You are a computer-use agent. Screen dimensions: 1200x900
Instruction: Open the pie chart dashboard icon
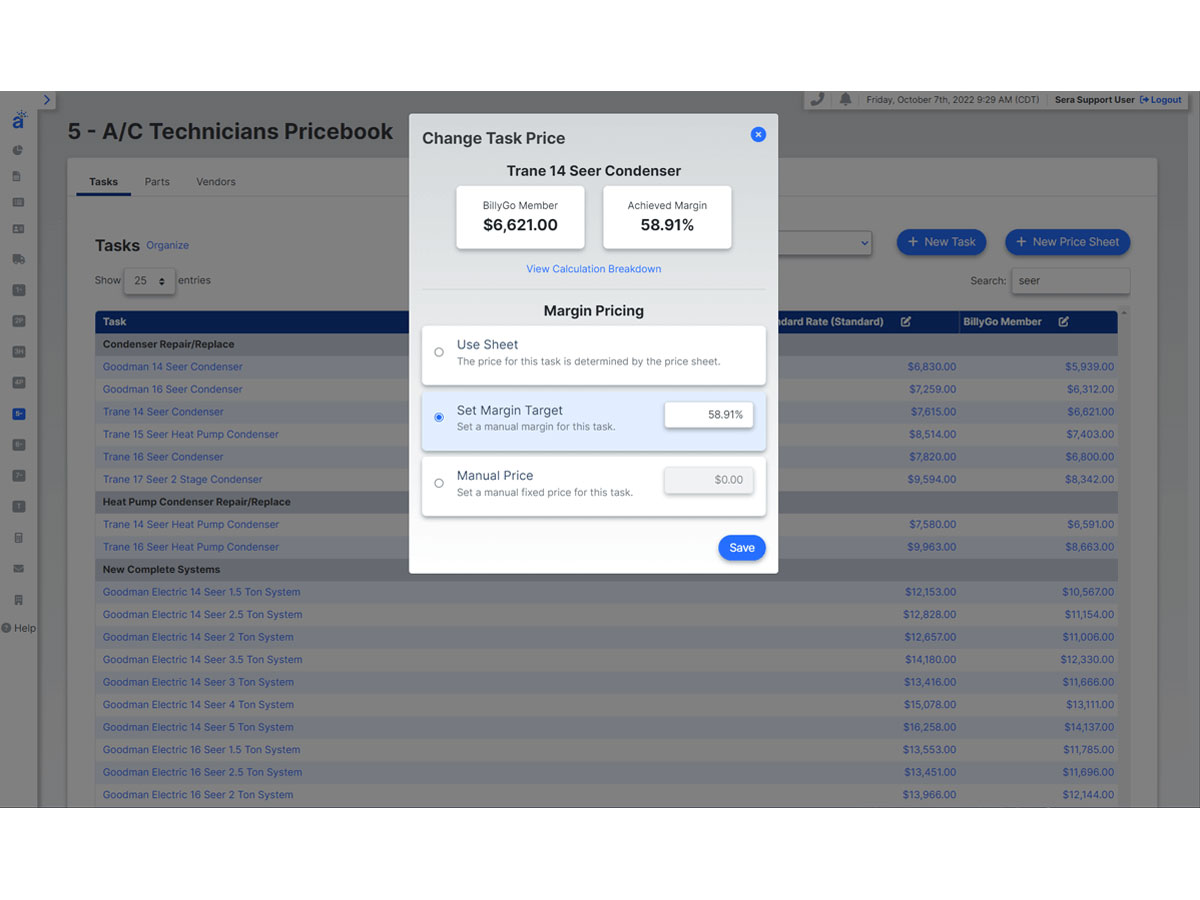18,151
